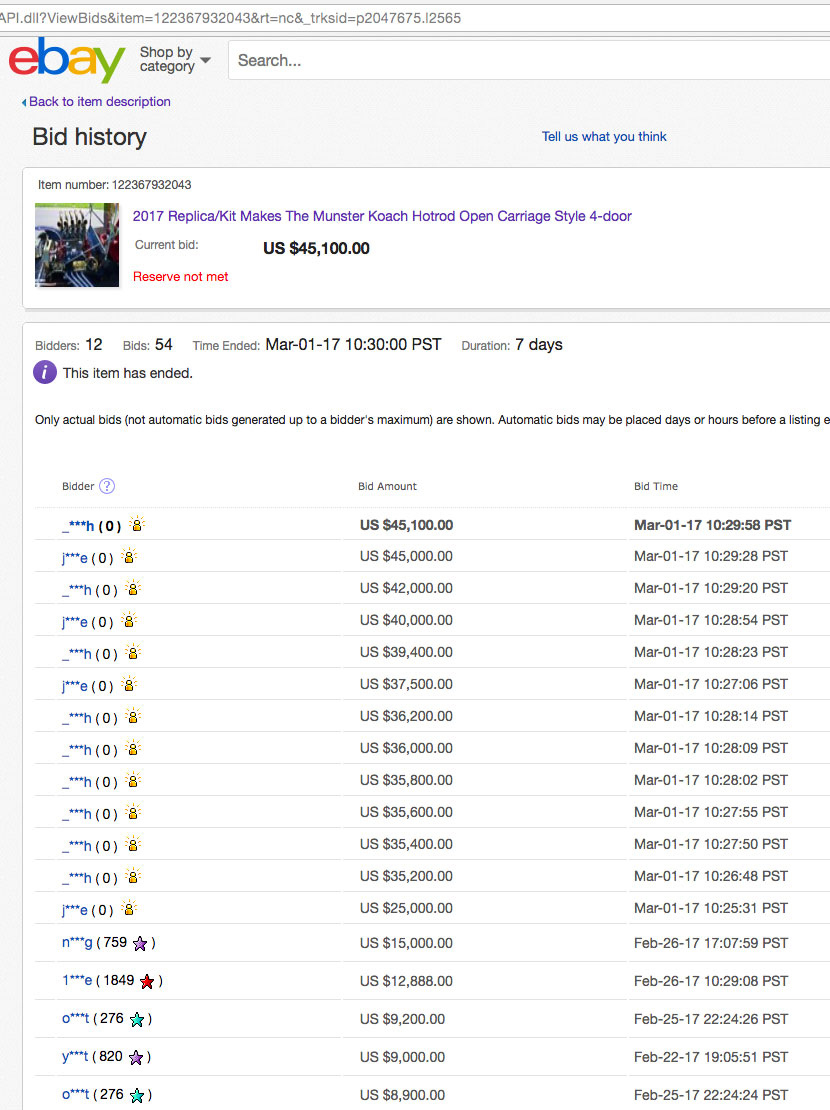Open bidder o***t on the $9,200.00 row
830x1110 pixels.
click(75, 1018)
